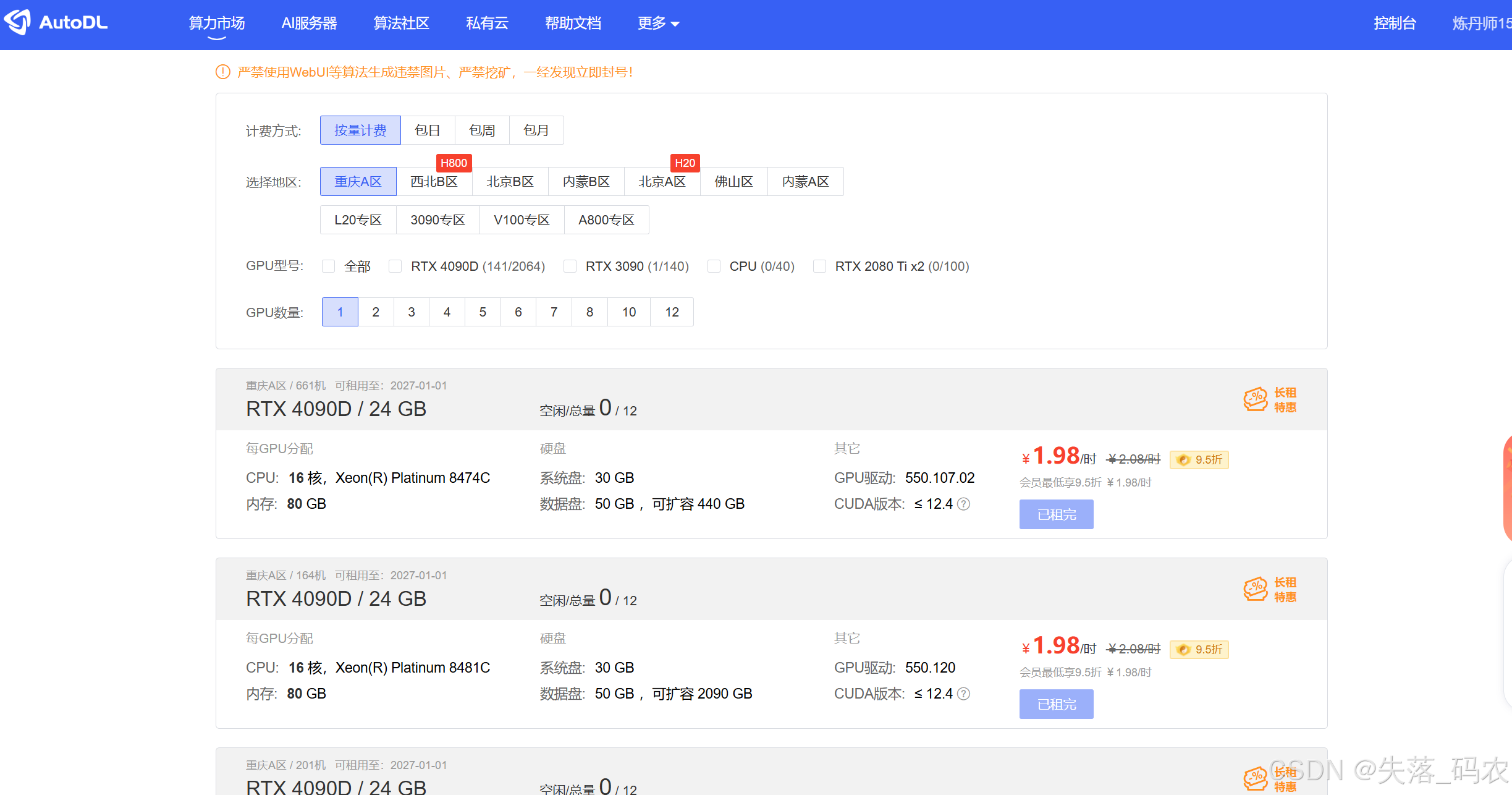Viewport: 1512px width, 795px height.
Task: Click the 9.5折 member badge on 164机
Action: [1199, 649]
